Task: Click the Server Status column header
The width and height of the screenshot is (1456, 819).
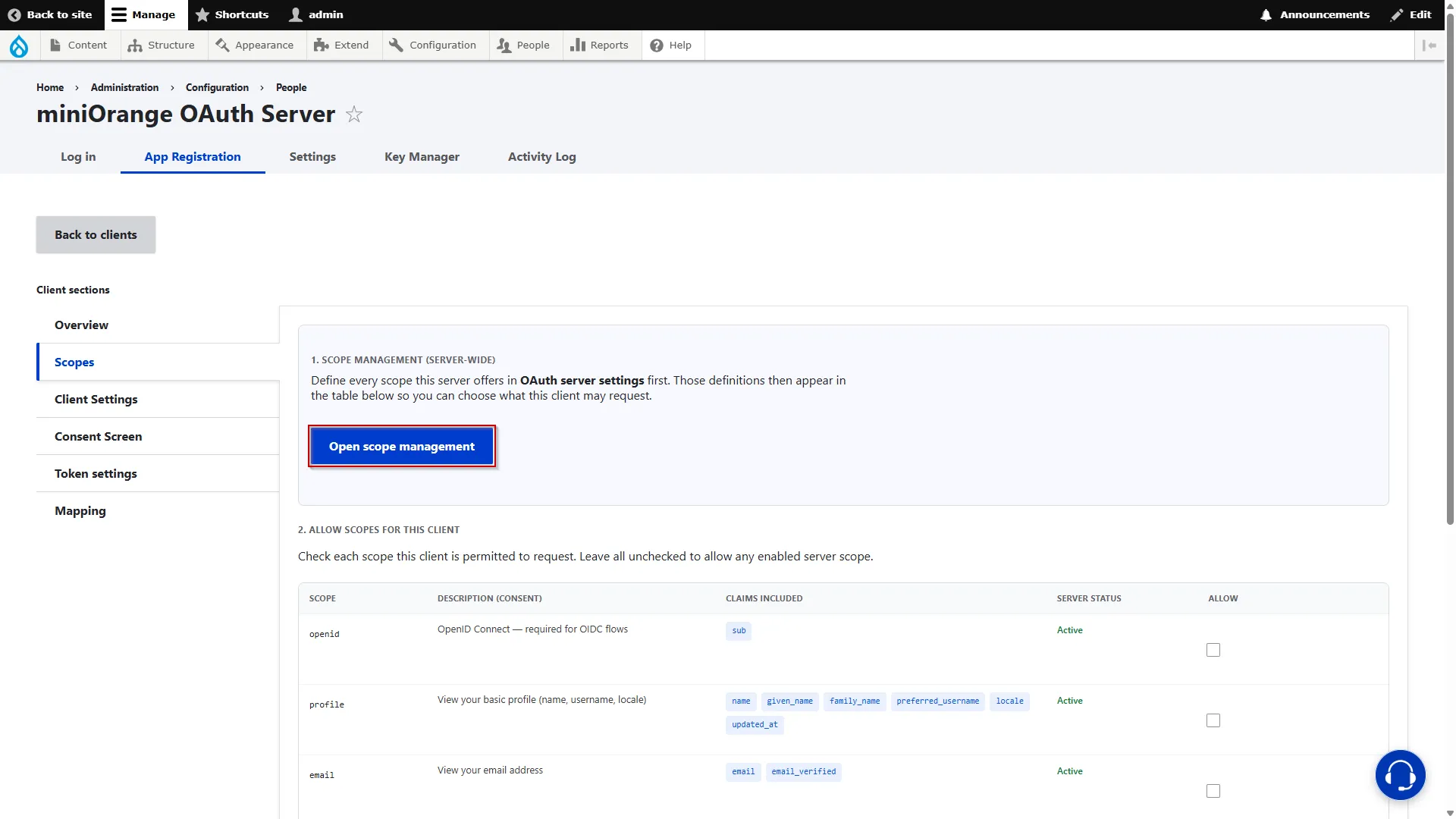Action: (x=1089, y=598)
